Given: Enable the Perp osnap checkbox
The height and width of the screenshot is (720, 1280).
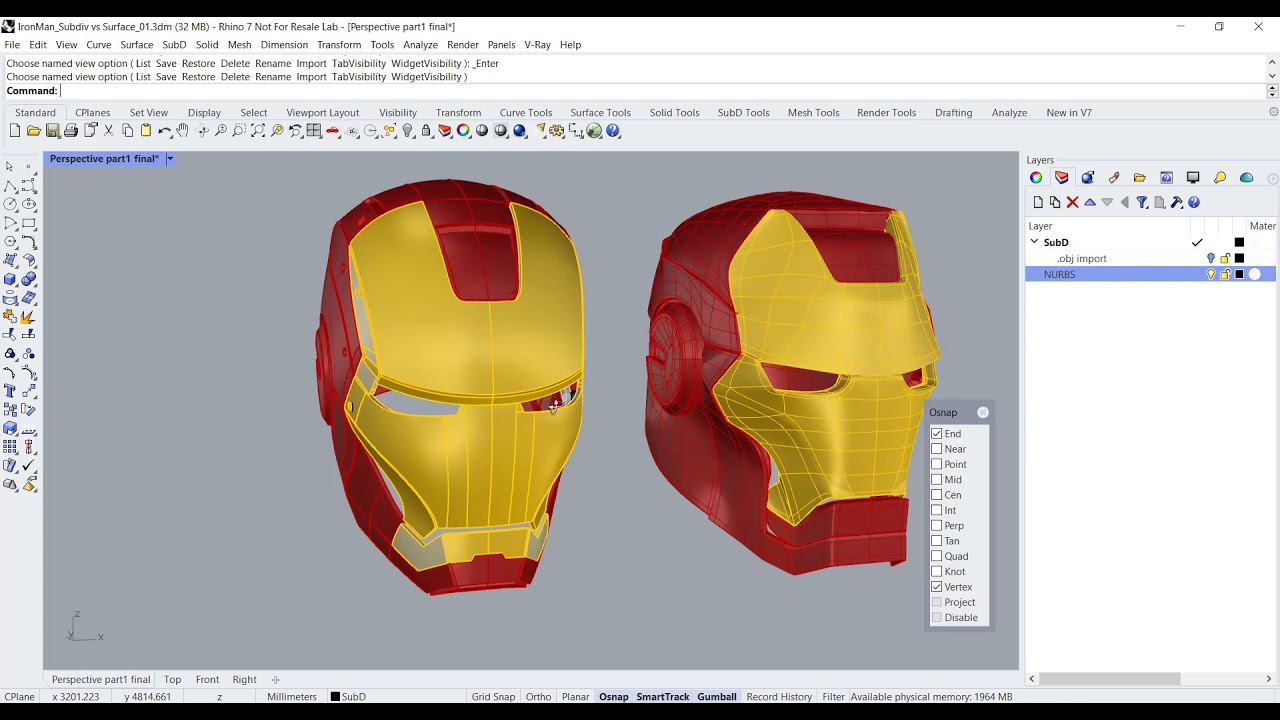Looking at the screenshot, I should click(937, 525).
